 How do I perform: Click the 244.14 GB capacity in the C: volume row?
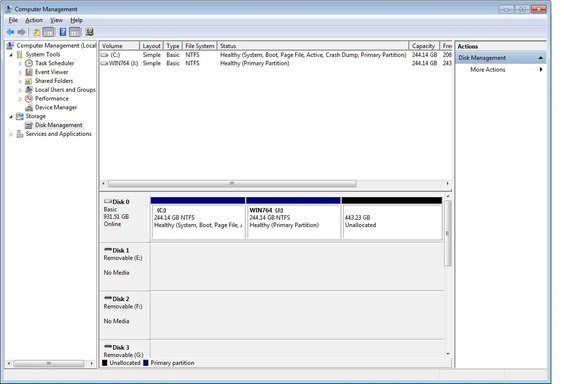tap(424, 55)
